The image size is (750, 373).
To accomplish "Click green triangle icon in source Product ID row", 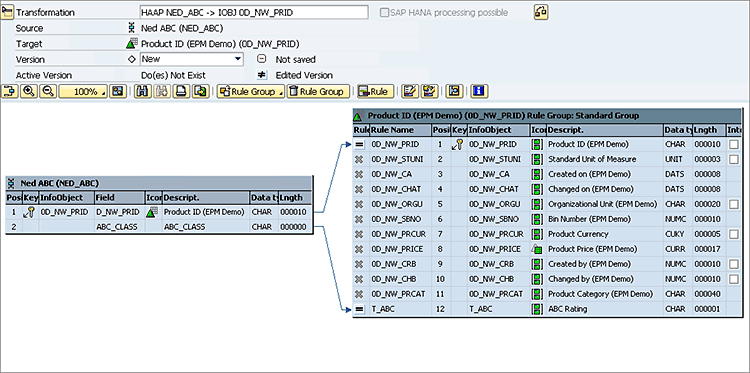I will coord(152,212).
